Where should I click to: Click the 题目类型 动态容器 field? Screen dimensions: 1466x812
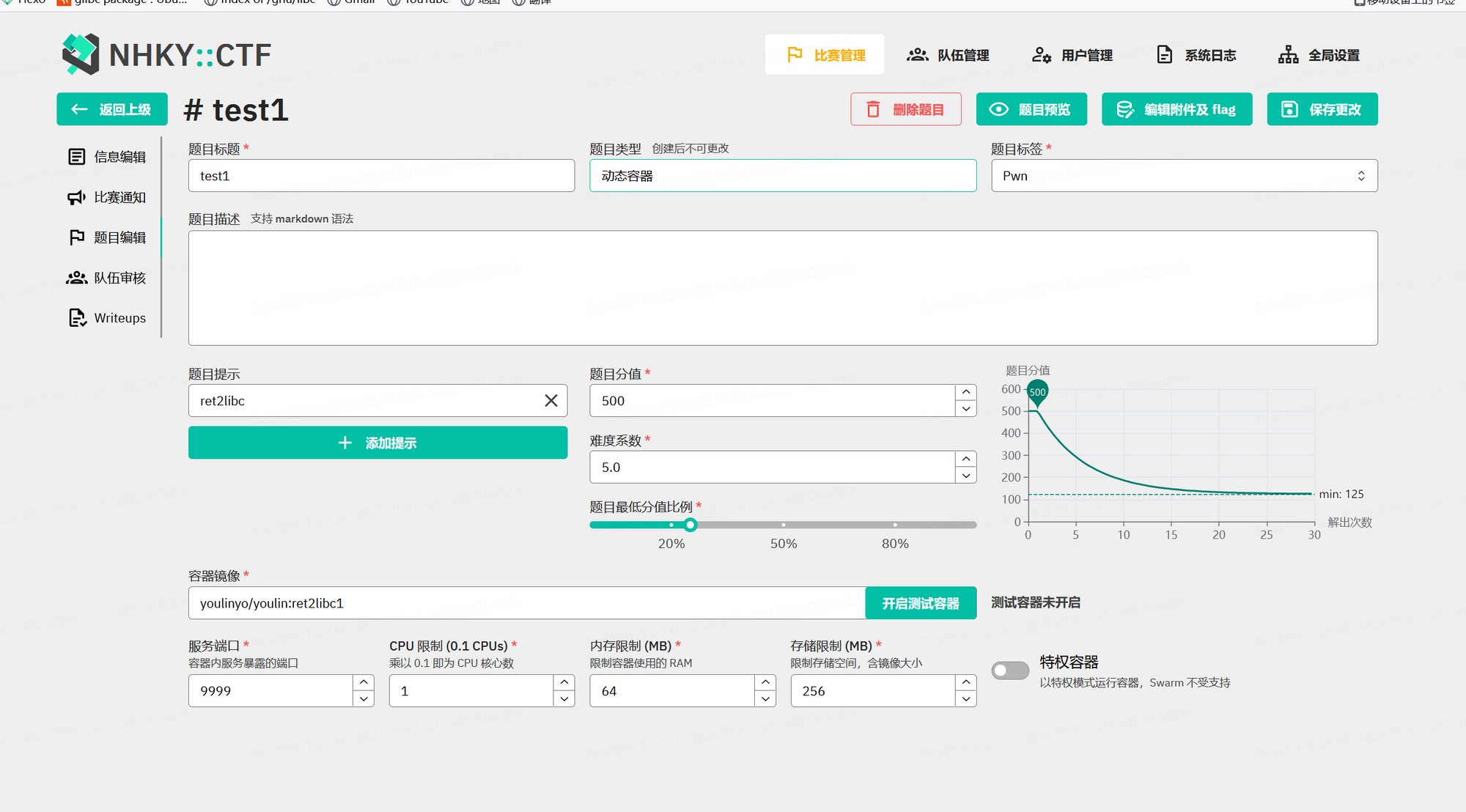pyautogui.click(x=783, y=176)
